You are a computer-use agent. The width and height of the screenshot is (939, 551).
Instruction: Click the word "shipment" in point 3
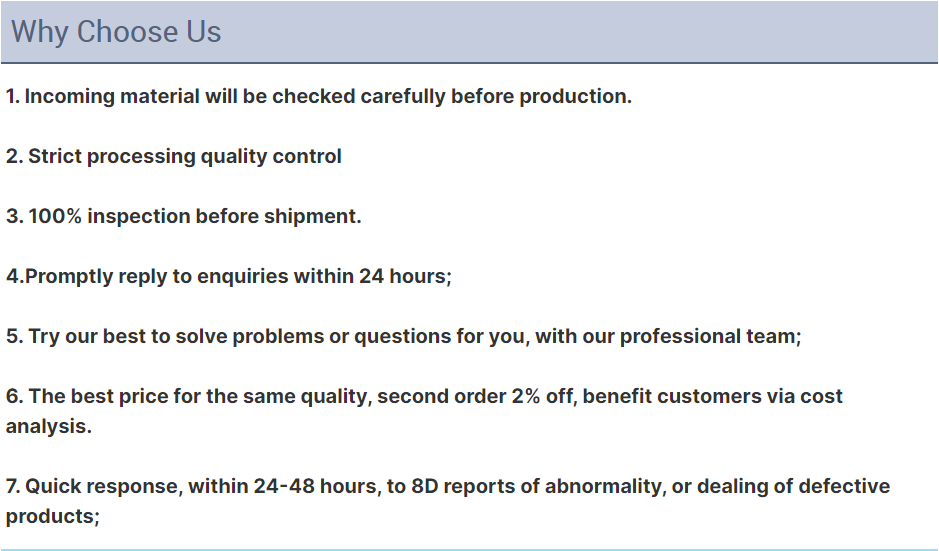[313, 217]
